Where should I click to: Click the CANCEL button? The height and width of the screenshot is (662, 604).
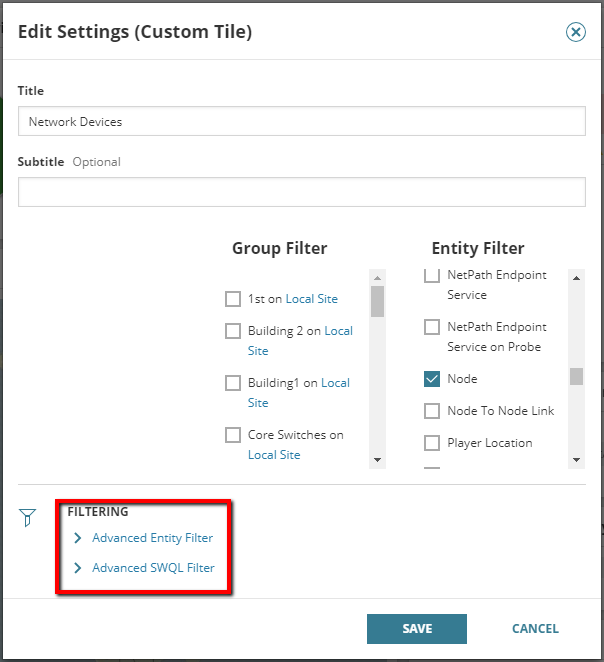(535, 629)
